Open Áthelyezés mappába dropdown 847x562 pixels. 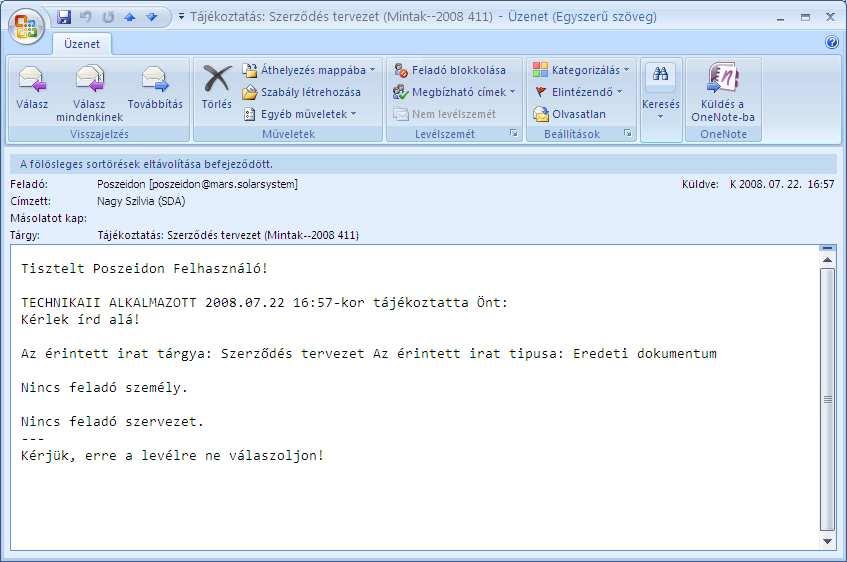point(372,70)
